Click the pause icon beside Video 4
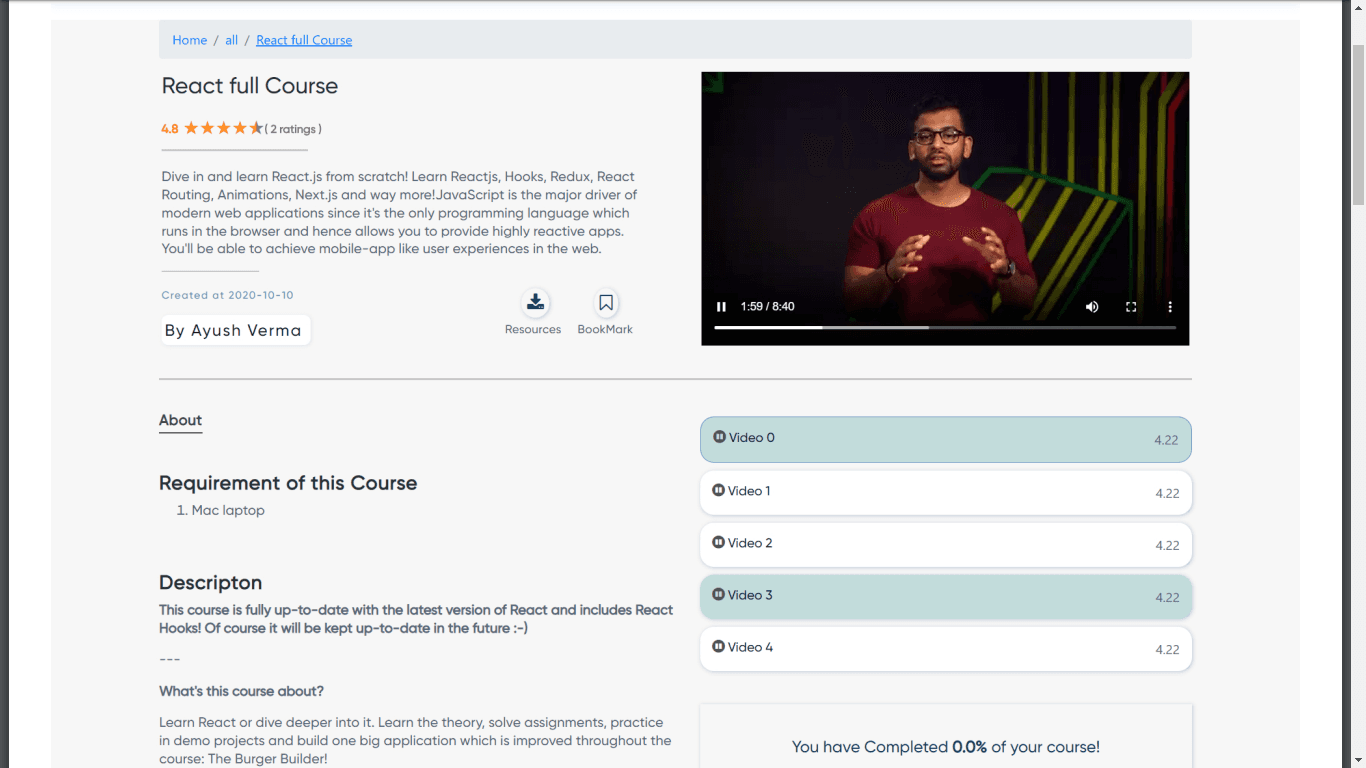Image resolution: width=1366 pixels, height=768 pixels. tap(718, 646)
